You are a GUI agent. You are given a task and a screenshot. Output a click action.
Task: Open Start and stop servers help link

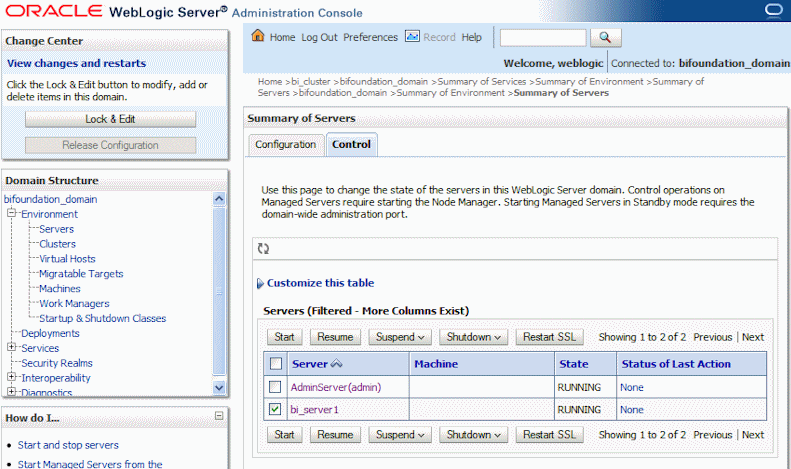(68, 445)
